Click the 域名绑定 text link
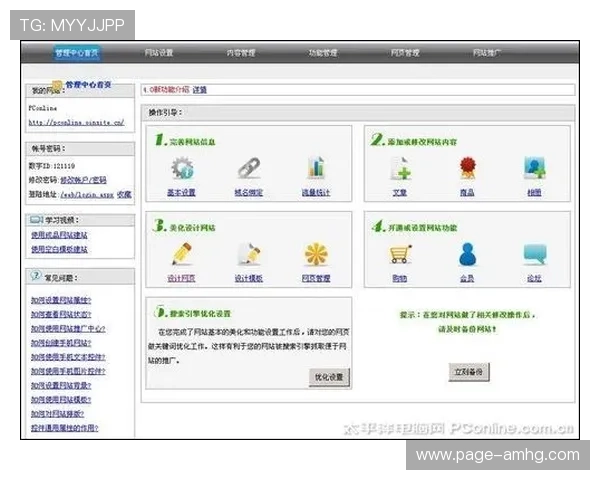600x480 pixels. click(x=249, y=193)
